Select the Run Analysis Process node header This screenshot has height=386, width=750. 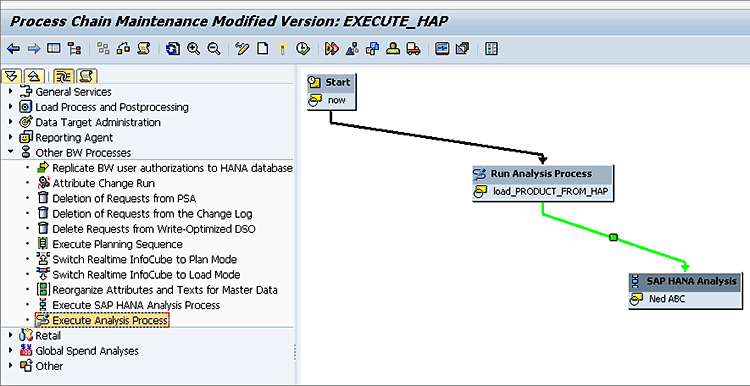(542, 174)
